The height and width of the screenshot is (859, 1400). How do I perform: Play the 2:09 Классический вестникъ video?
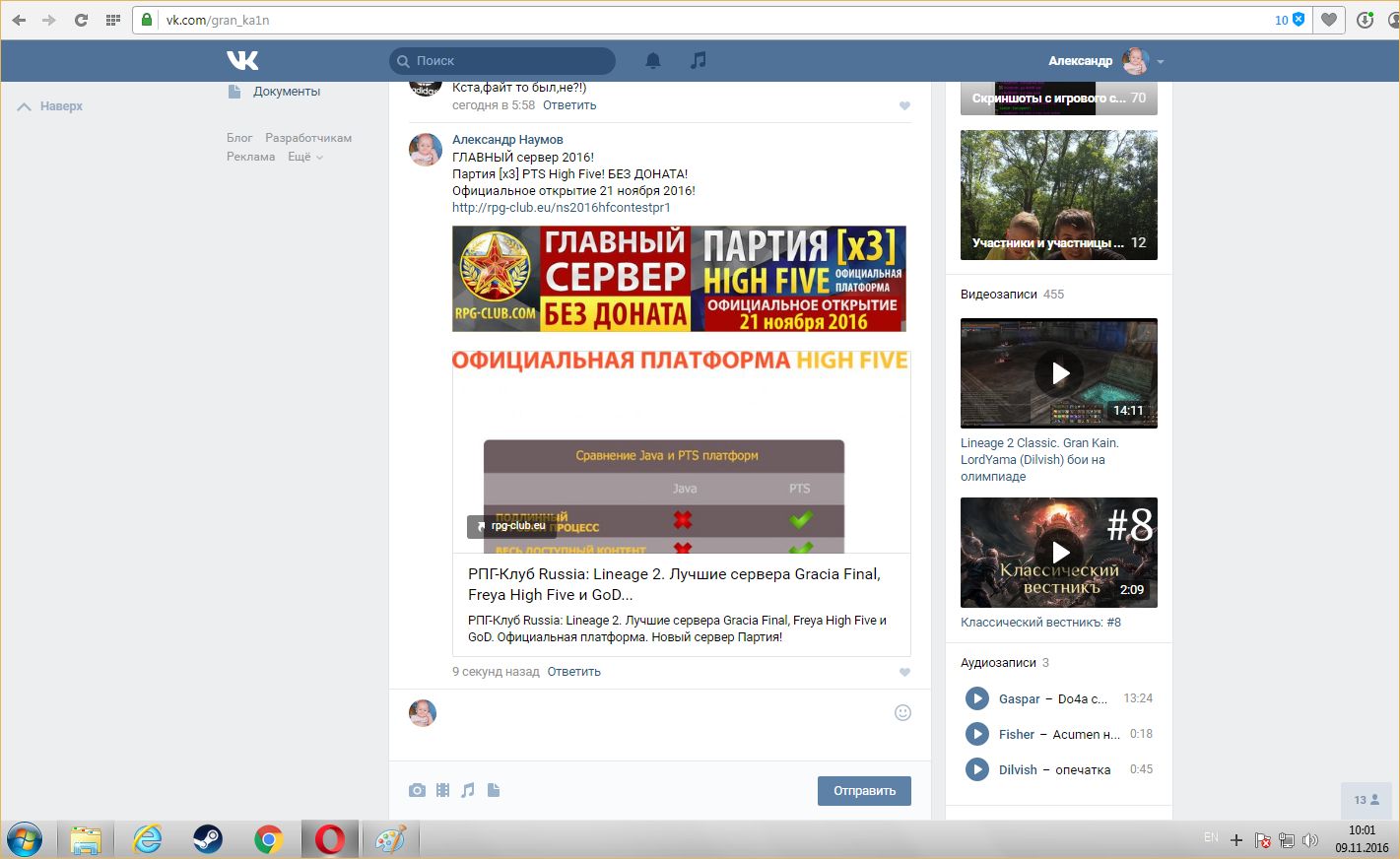1059,553
